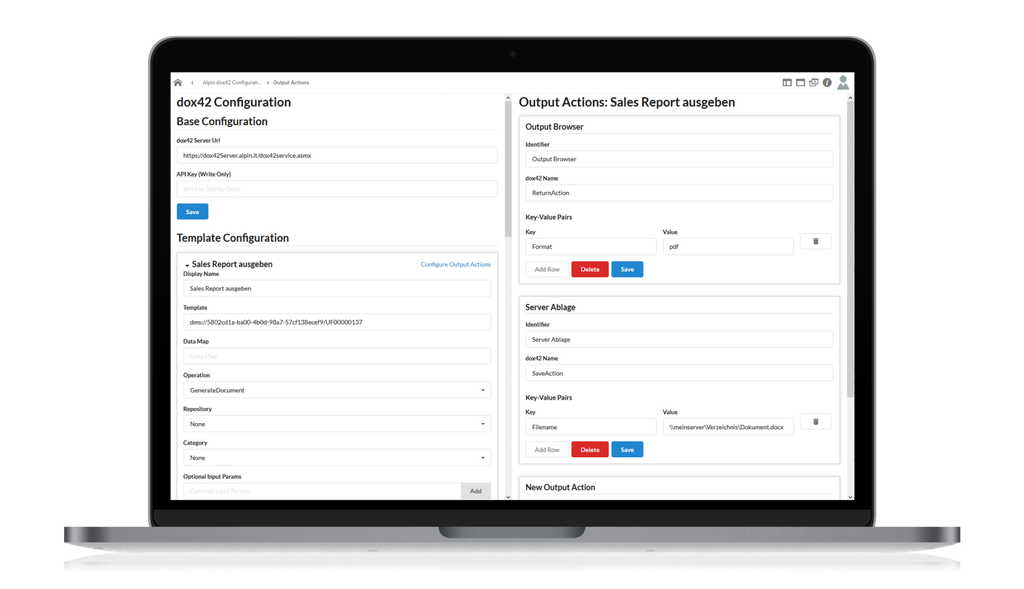
Task: Open the info icon in header
Action: pos(827,82)
